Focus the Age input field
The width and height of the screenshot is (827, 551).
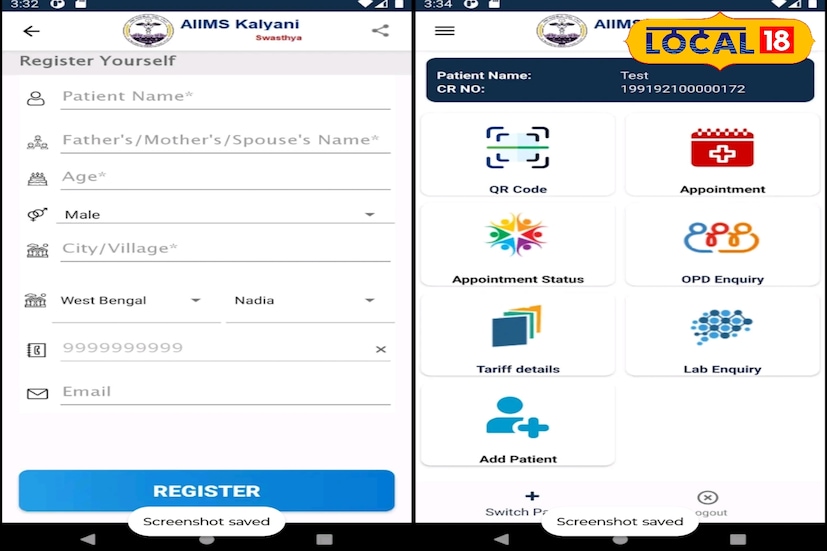[x=225, y=177]
